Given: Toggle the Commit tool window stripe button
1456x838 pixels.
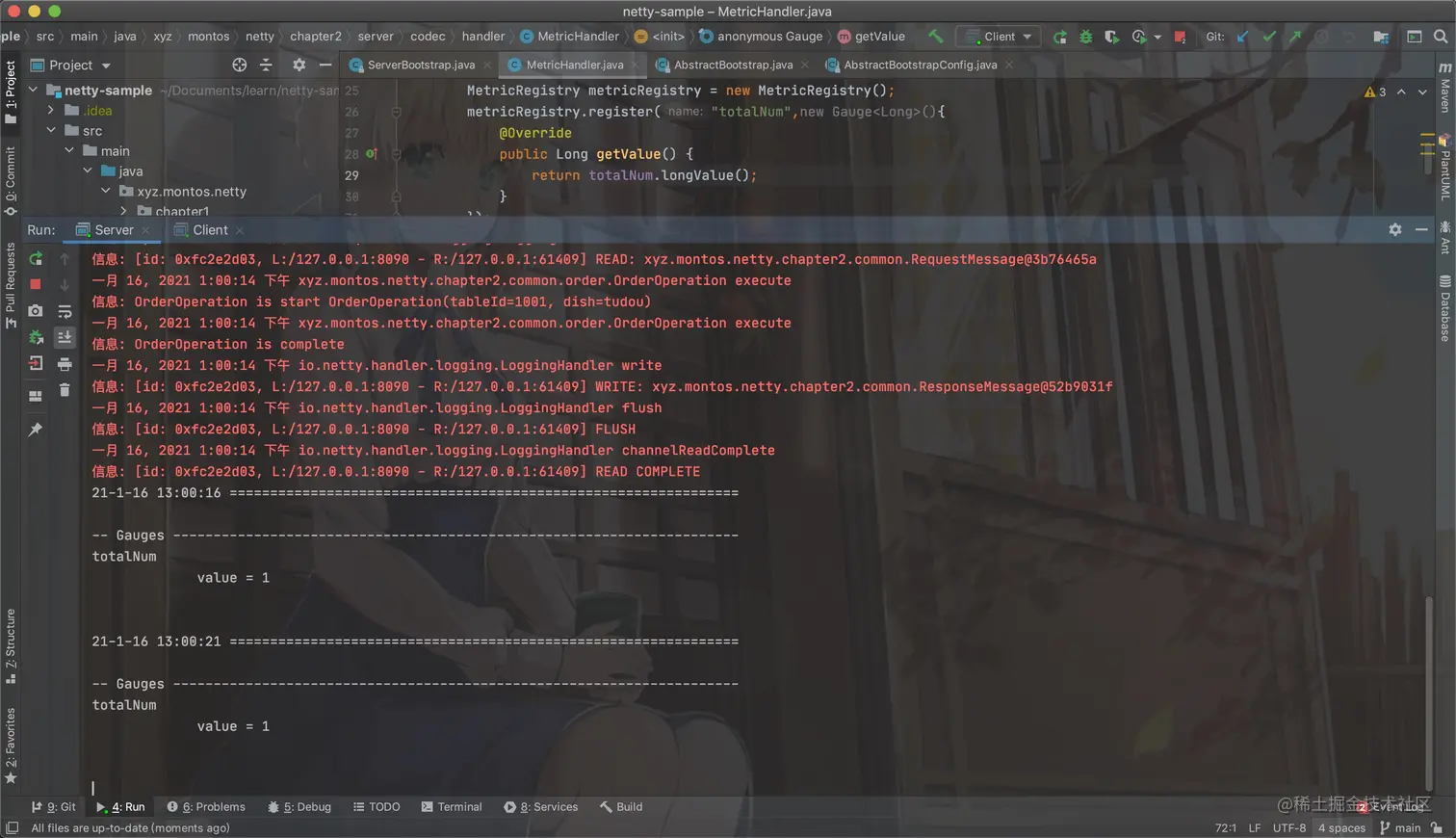Looking at the screenshot, I should (x=11, y=181).
